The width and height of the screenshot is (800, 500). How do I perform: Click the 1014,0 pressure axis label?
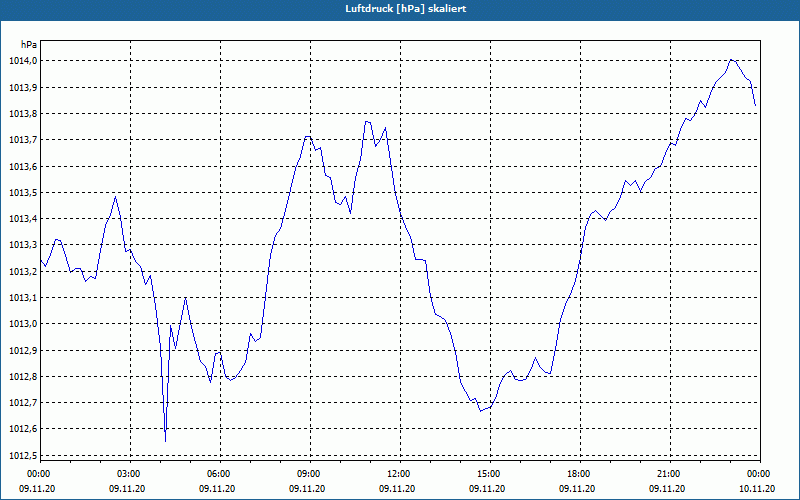(23, 61)
